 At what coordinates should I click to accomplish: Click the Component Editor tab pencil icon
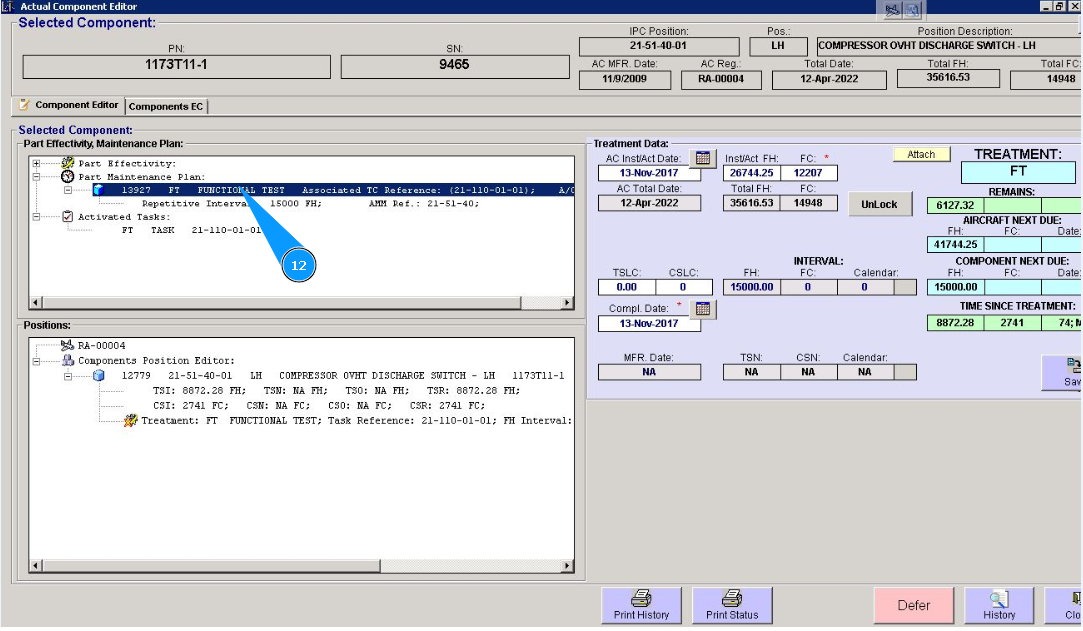click(24, 104)
